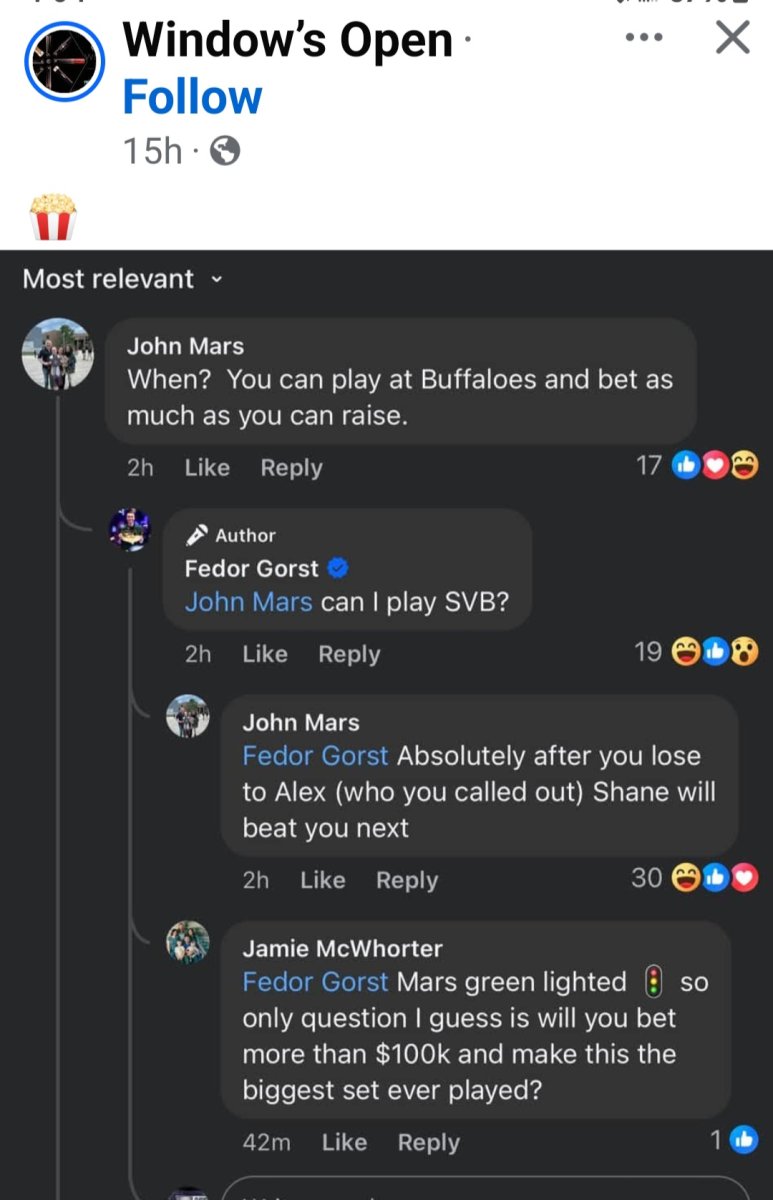Expand the Most relevant sort dropdown
The height and width of the screenshot is (1200, 773).
point(122,279)
